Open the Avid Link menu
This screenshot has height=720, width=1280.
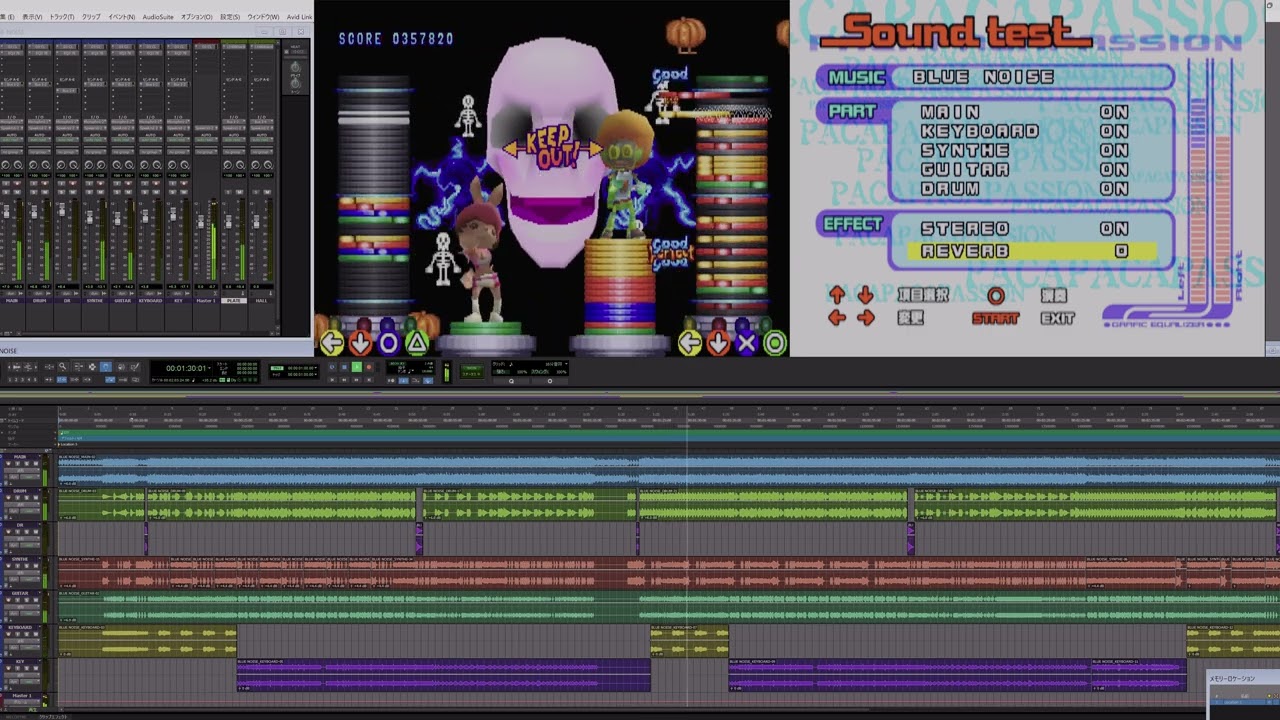[299, 17]
